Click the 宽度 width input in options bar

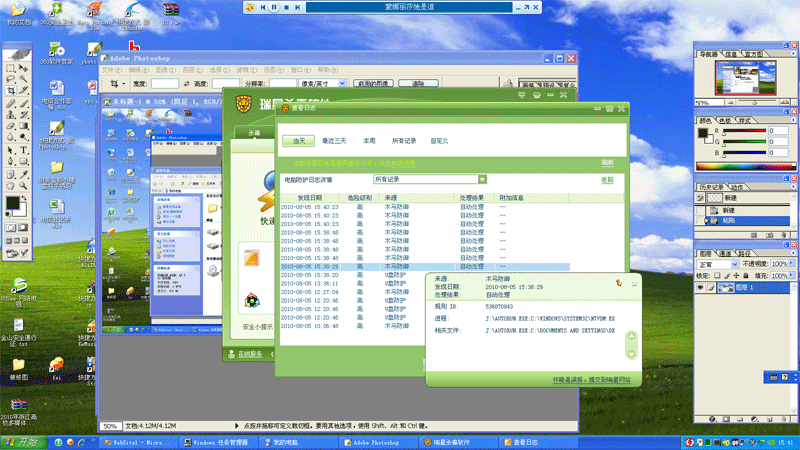tap(165, 84)
